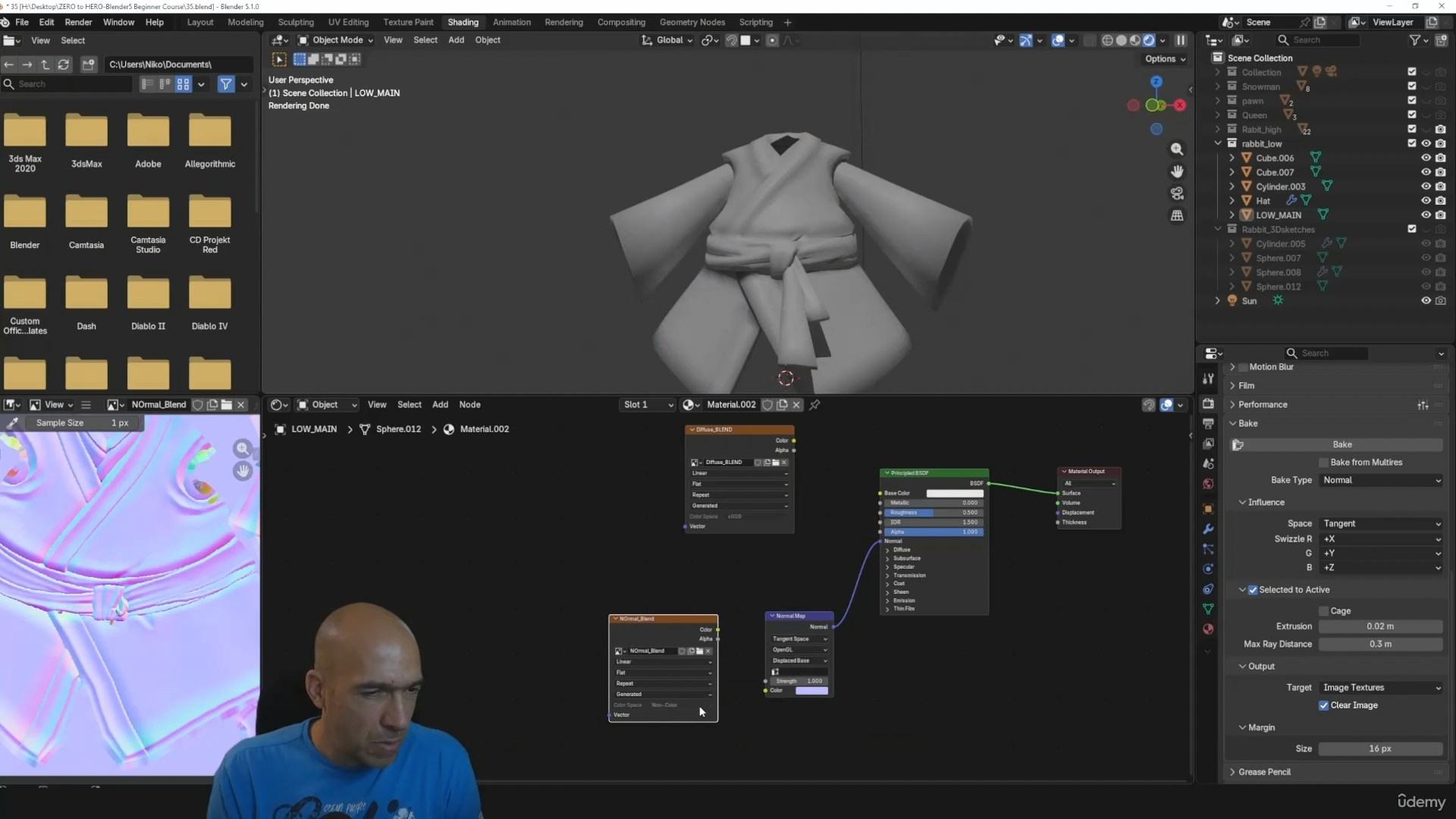Click the viewport Options button
Viewport: 1456px width, 819px height.
1165,59
